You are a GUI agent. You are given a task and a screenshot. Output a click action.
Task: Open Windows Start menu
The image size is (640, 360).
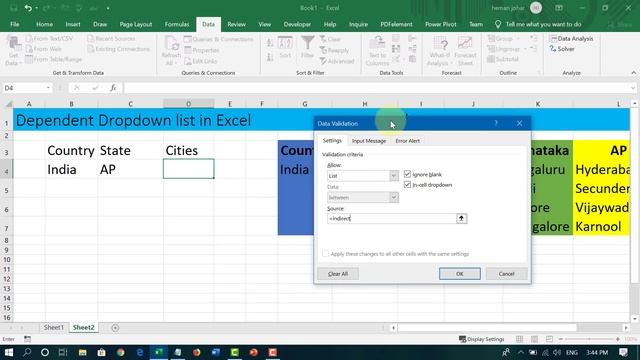[8, 352]
